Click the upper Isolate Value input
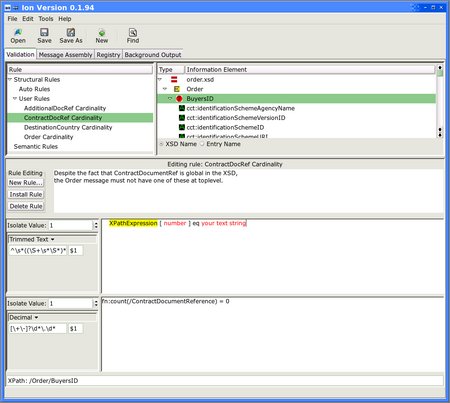This screenshot has width=450, height=403. pyautogui.click(x=70, y=225)
